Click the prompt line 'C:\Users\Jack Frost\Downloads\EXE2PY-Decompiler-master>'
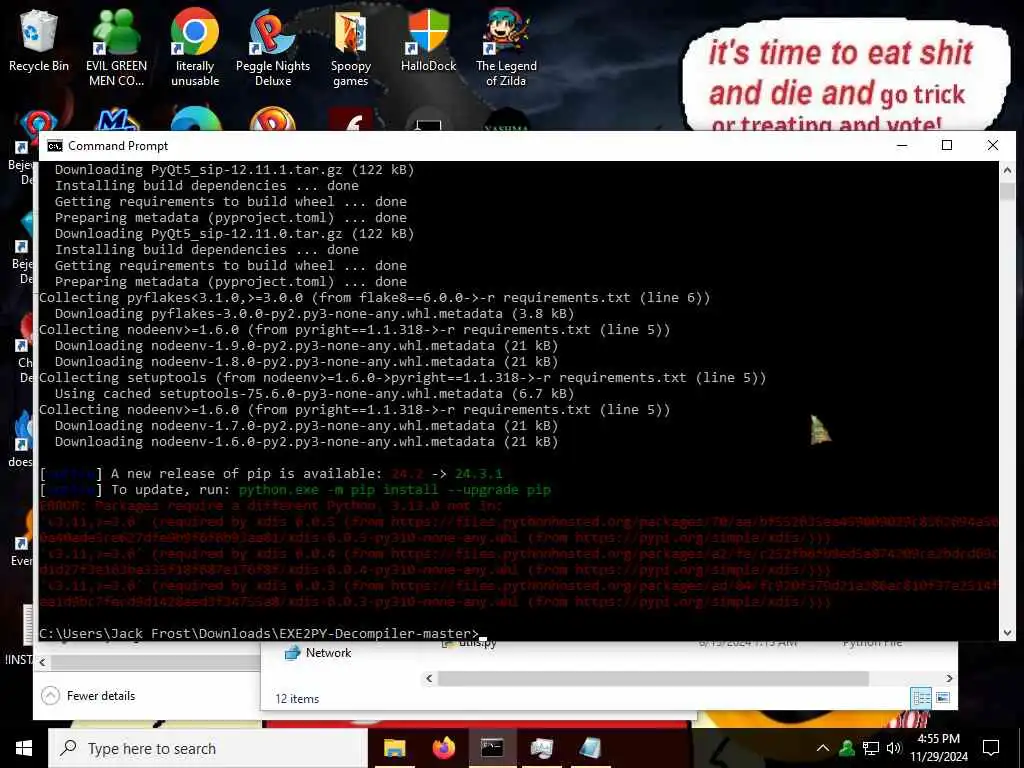The width and height of the screenshot is (1024, 768). (259, 633)
